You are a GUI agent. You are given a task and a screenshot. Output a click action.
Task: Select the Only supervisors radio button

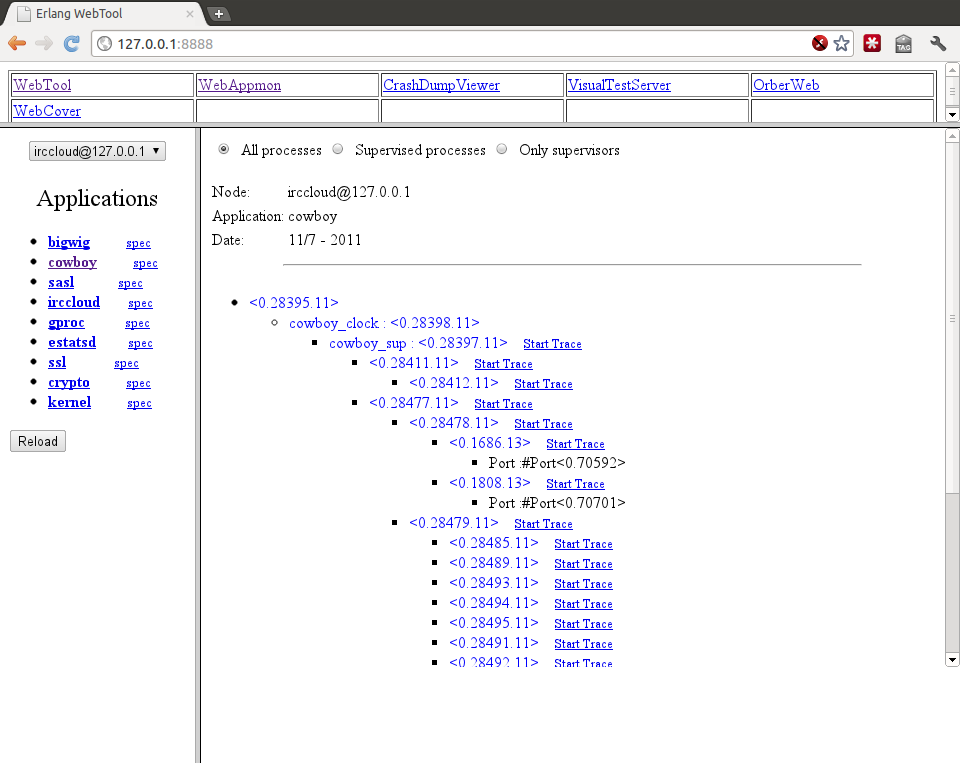pyautogui.click(x=502, y=149)
